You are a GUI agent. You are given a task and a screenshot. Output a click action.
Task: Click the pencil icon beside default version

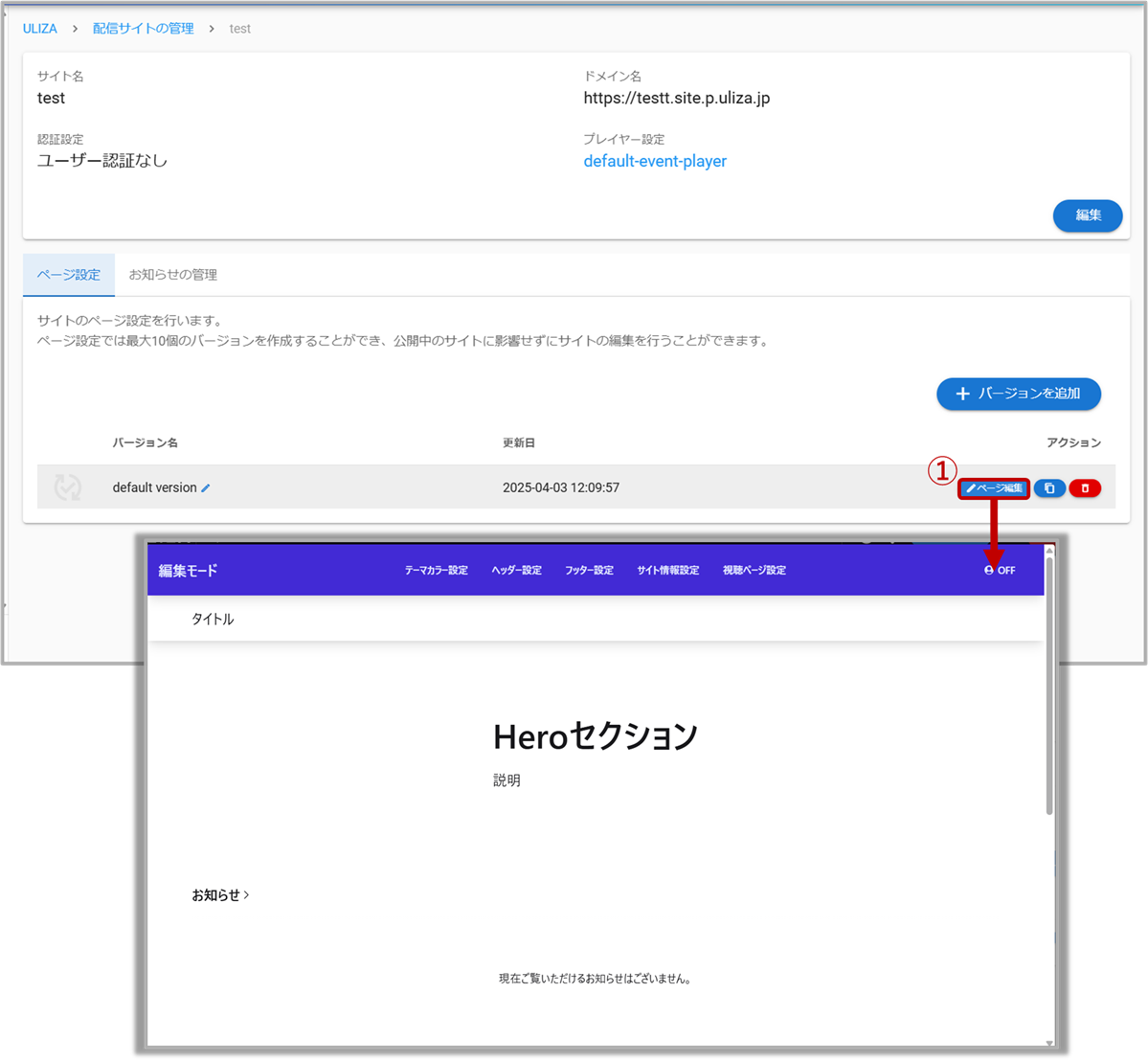click(206, 488)
